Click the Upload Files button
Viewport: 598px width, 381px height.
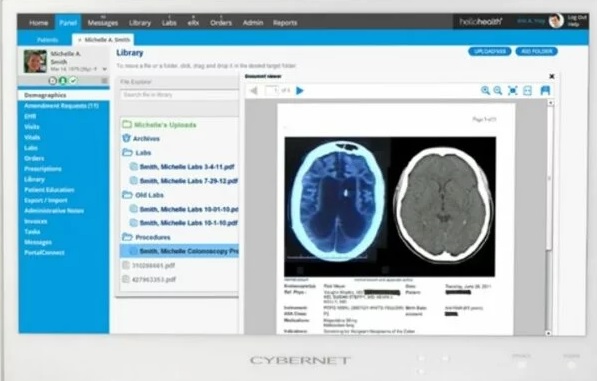(490, 51)
